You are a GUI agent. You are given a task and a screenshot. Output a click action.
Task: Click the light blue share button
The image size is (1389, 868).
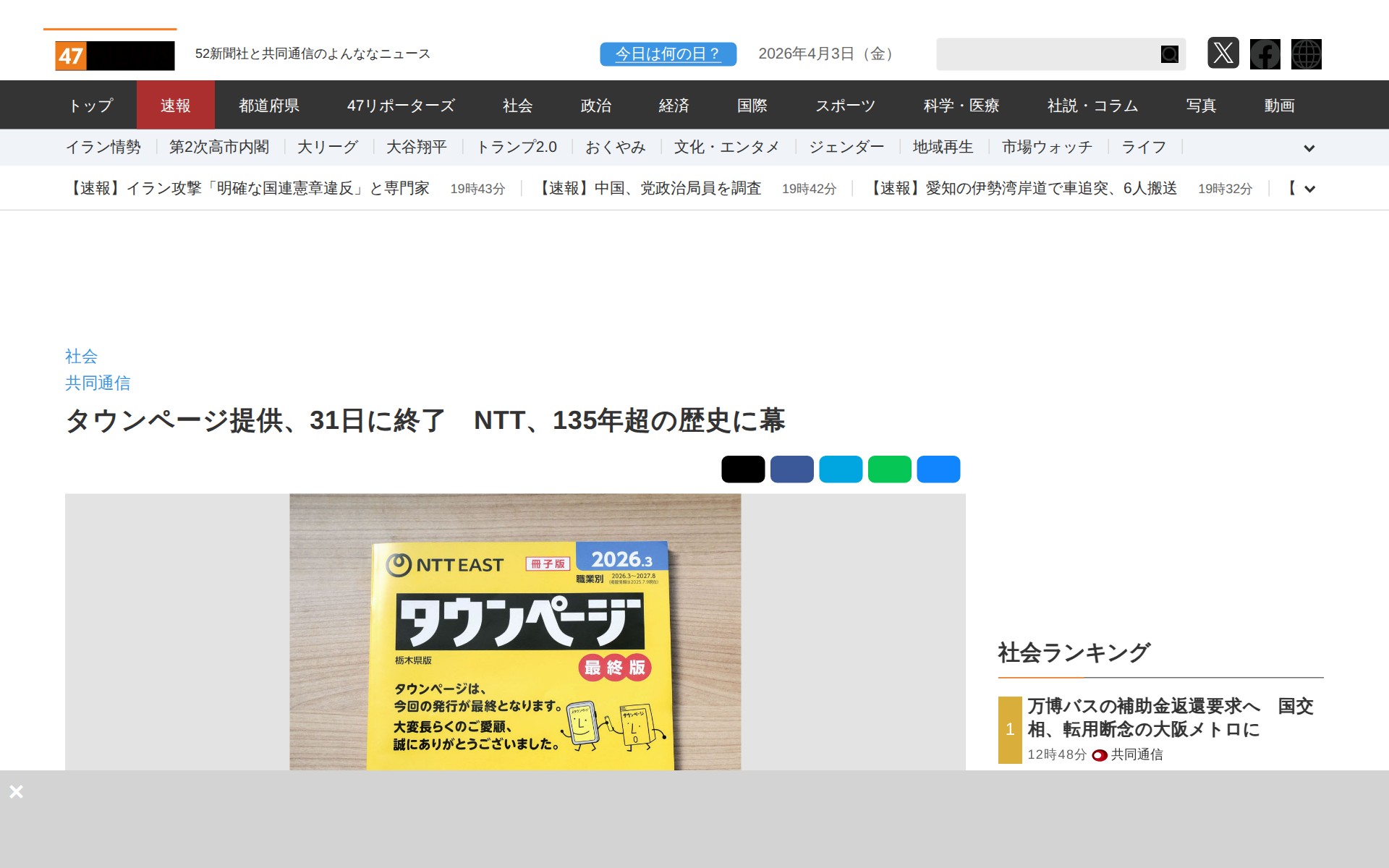pyautogui.click(x=841, y=469)
